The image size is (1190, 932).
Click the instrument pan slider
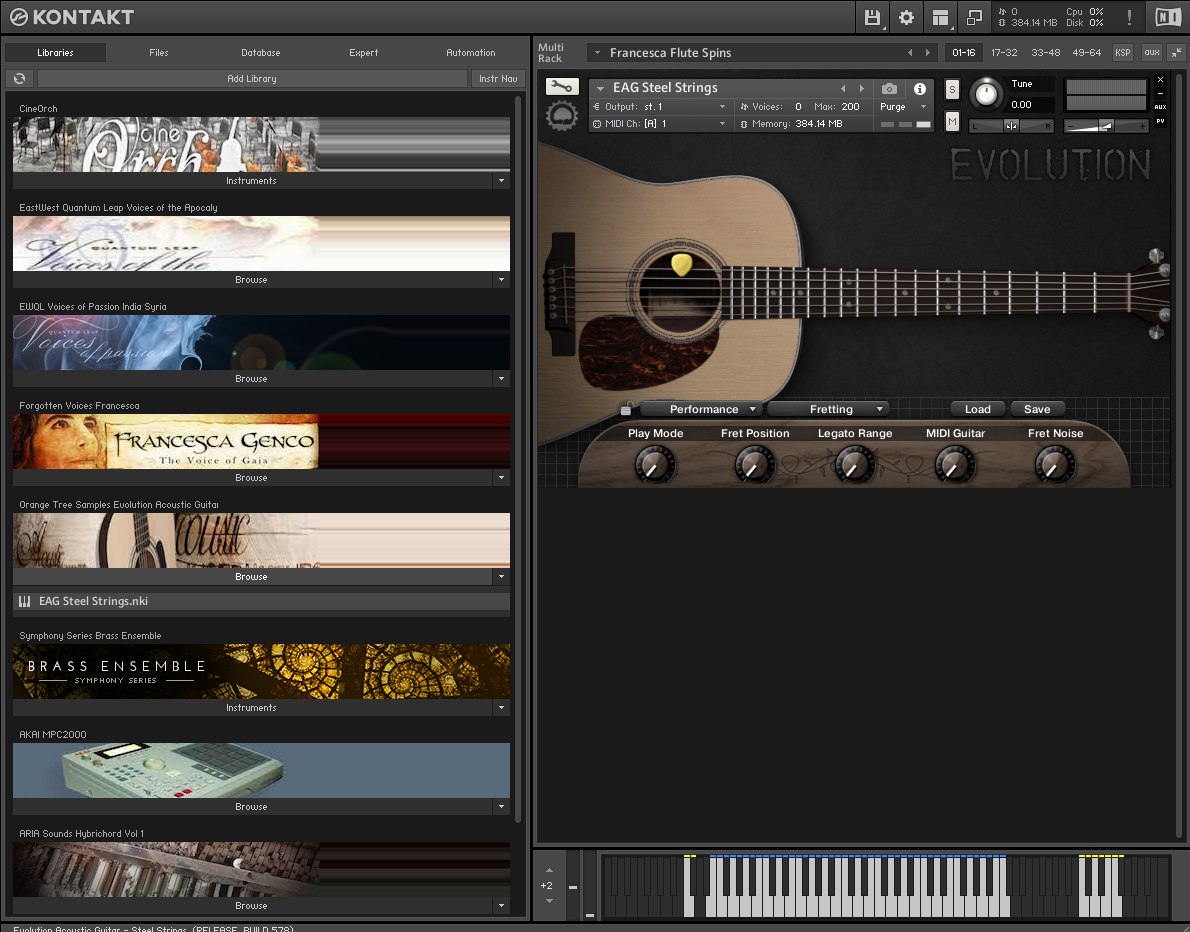(x=1012, y=126)
